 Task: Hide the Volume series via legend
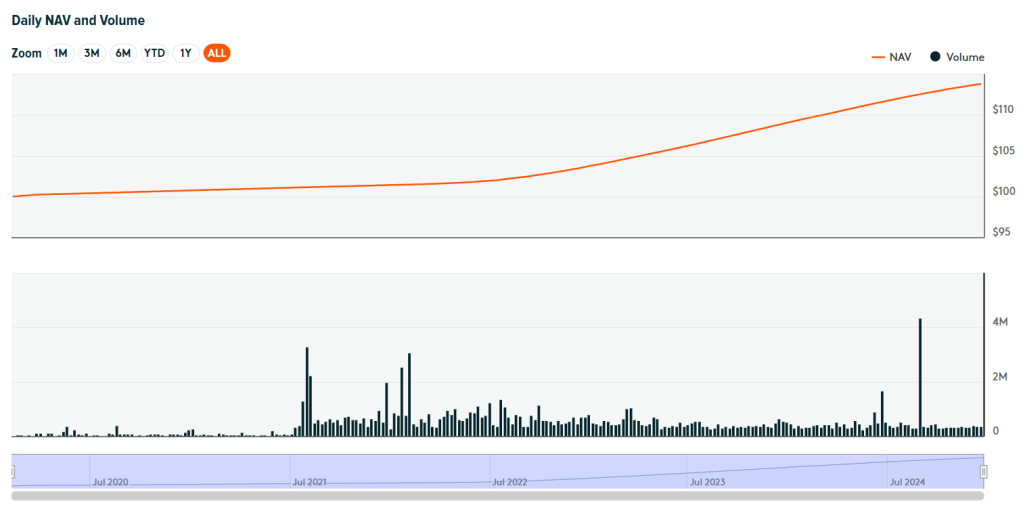957,57
